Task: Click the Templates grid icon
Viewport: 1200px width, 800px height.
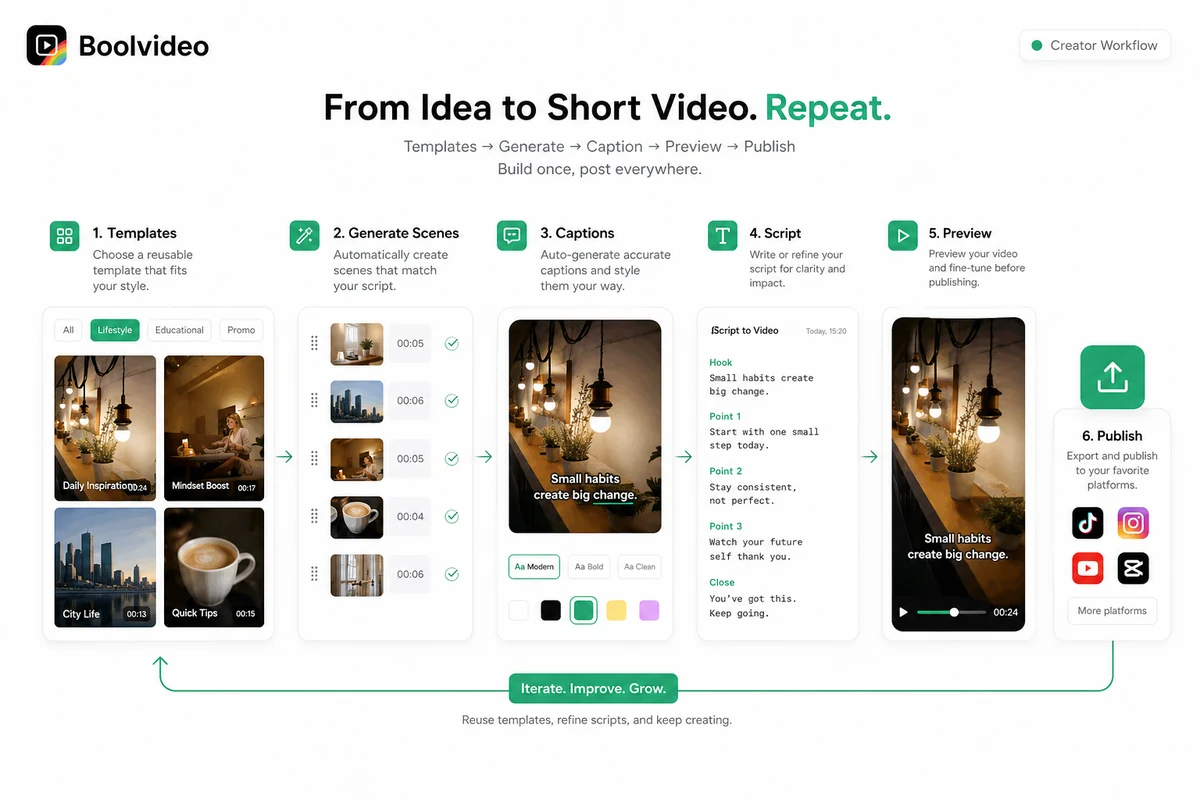Action: tap(65, 236)
